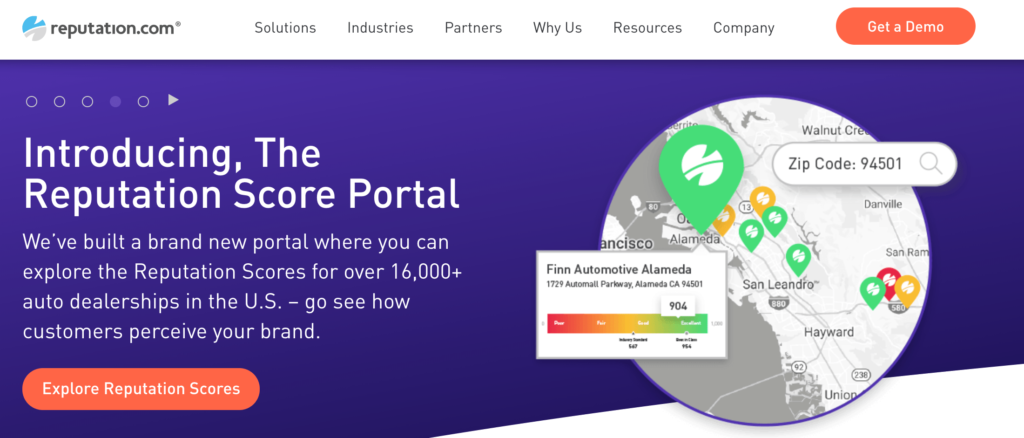Click the Finn Automotive Alameda card title
The image size is (1024, 438).
point(618,269)
